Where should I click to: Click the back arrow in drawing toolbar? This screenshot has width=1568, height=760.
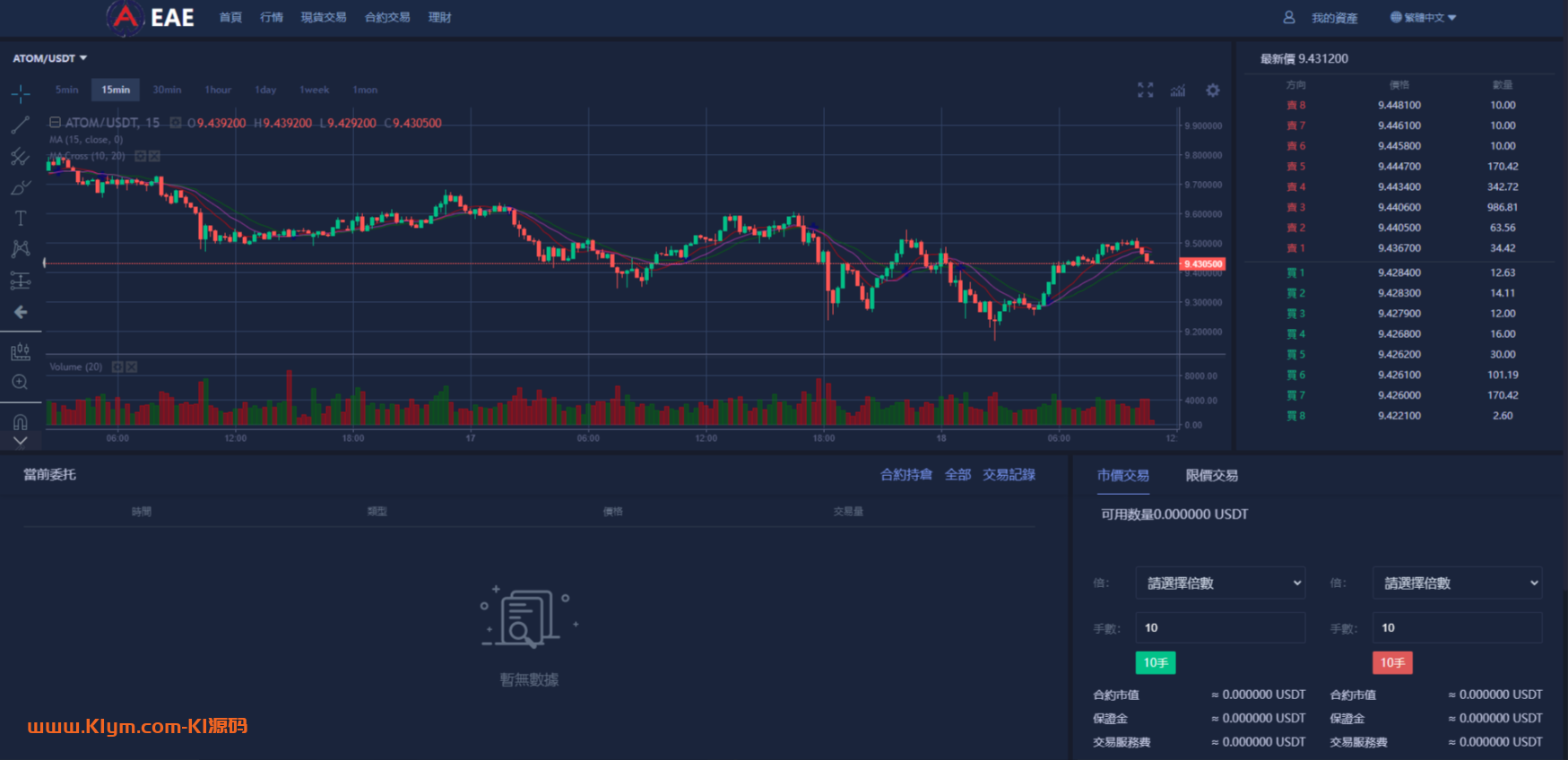pos(21,312)
